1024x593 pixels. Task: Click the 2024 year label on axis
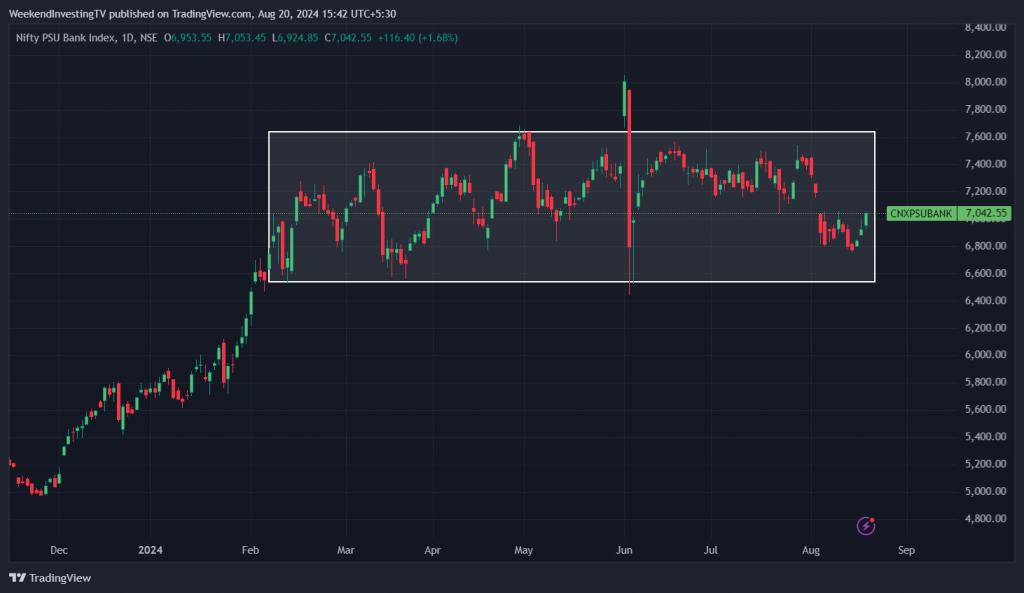[x=150, y=550]
